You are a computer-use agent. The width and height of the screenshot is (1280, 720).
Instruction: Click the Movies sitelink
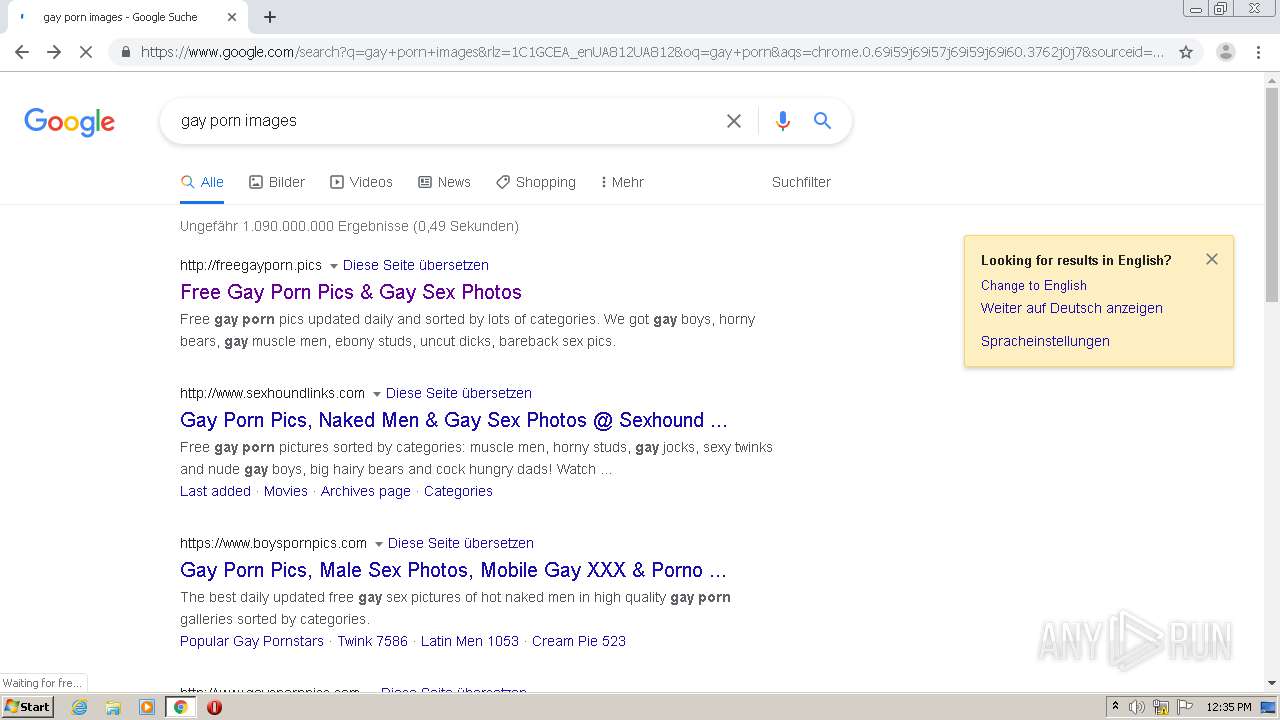[x=286, y=491]
